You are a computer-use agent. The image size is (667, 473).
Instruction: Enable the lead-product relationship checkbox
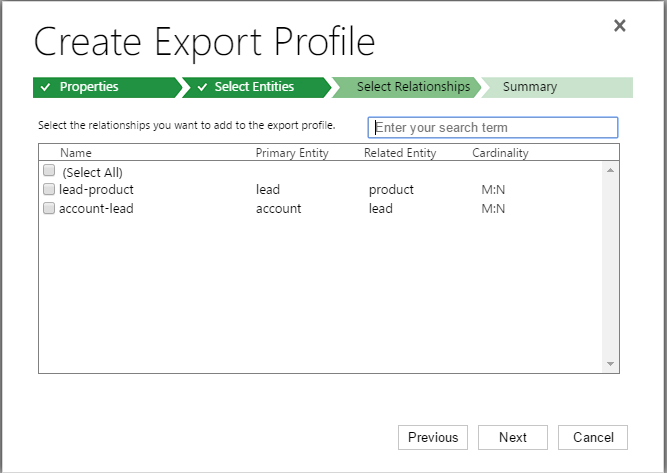[49, 189]
